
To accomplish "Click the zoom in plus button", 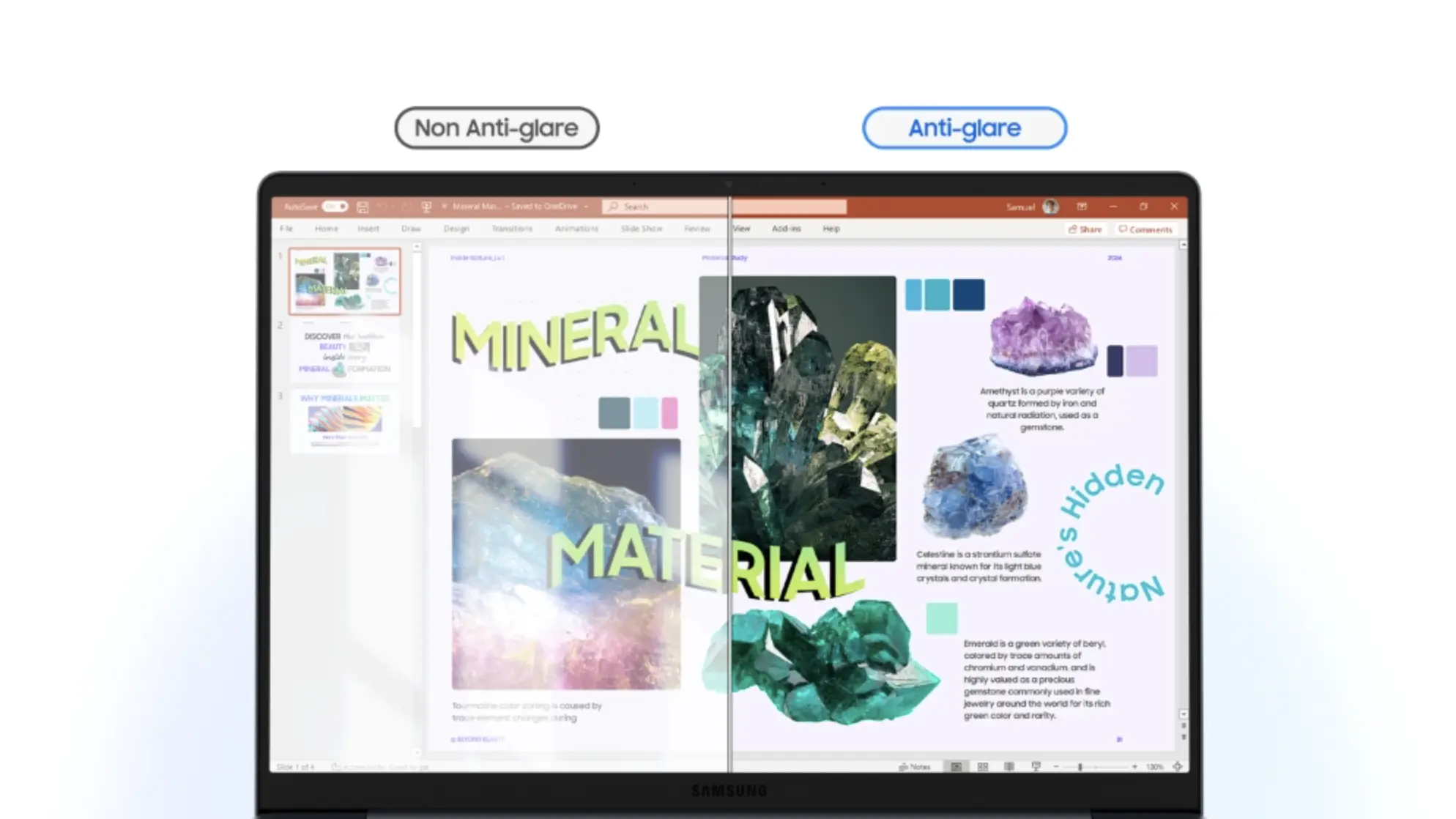I will tap(1134, 767).
